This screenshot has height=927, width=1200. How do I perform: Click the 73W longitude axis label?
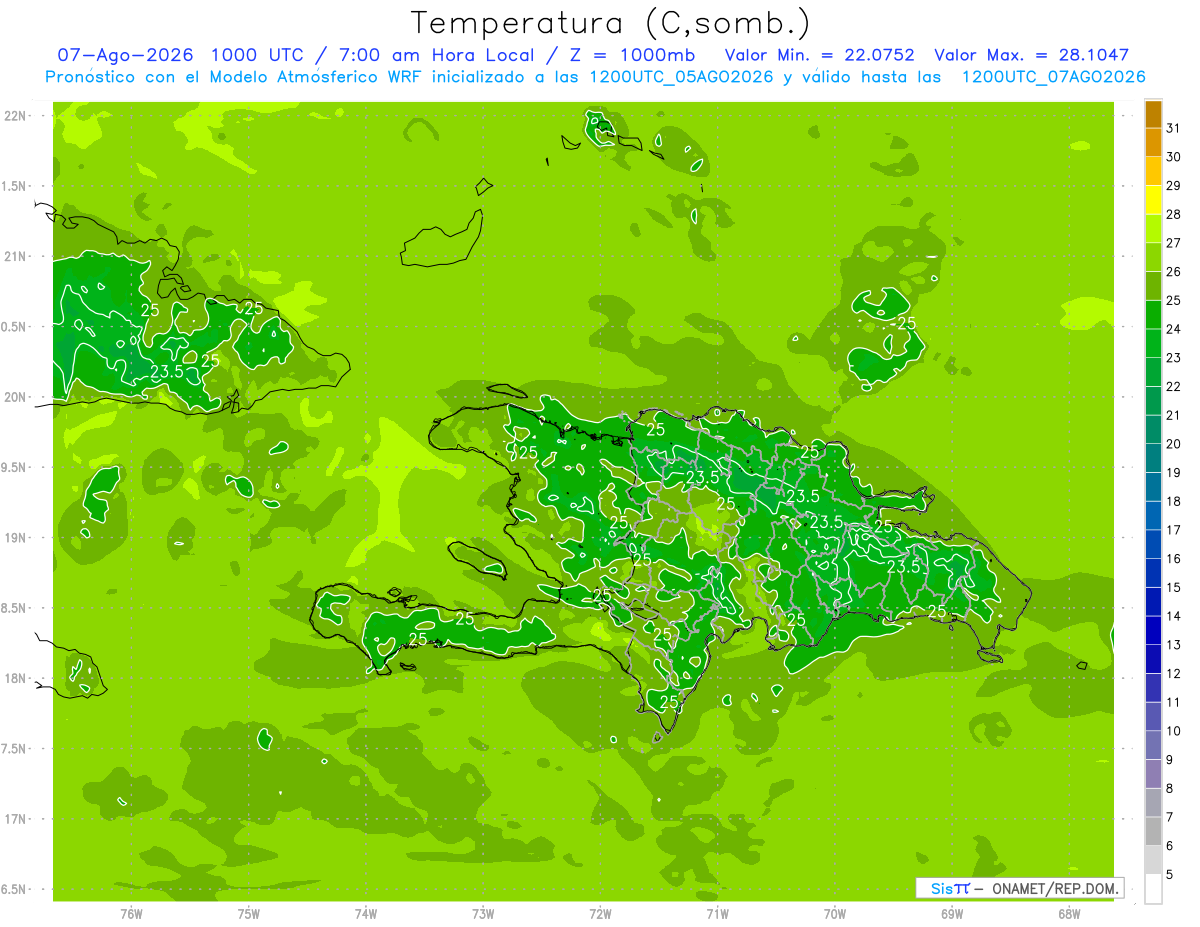pyautogui.click(x=483, y=914)
